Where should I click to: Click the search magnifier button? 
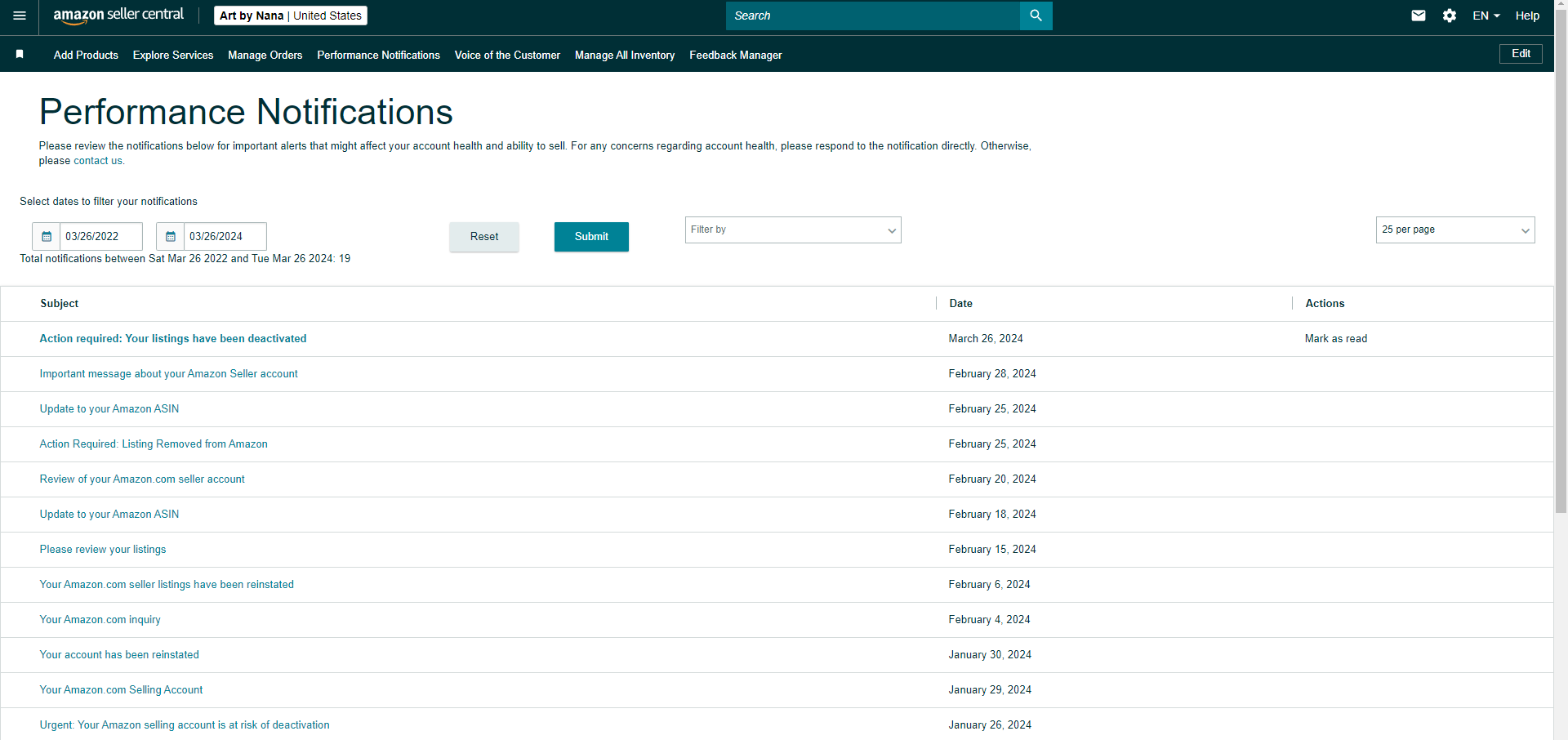[x=1036, y=16]
